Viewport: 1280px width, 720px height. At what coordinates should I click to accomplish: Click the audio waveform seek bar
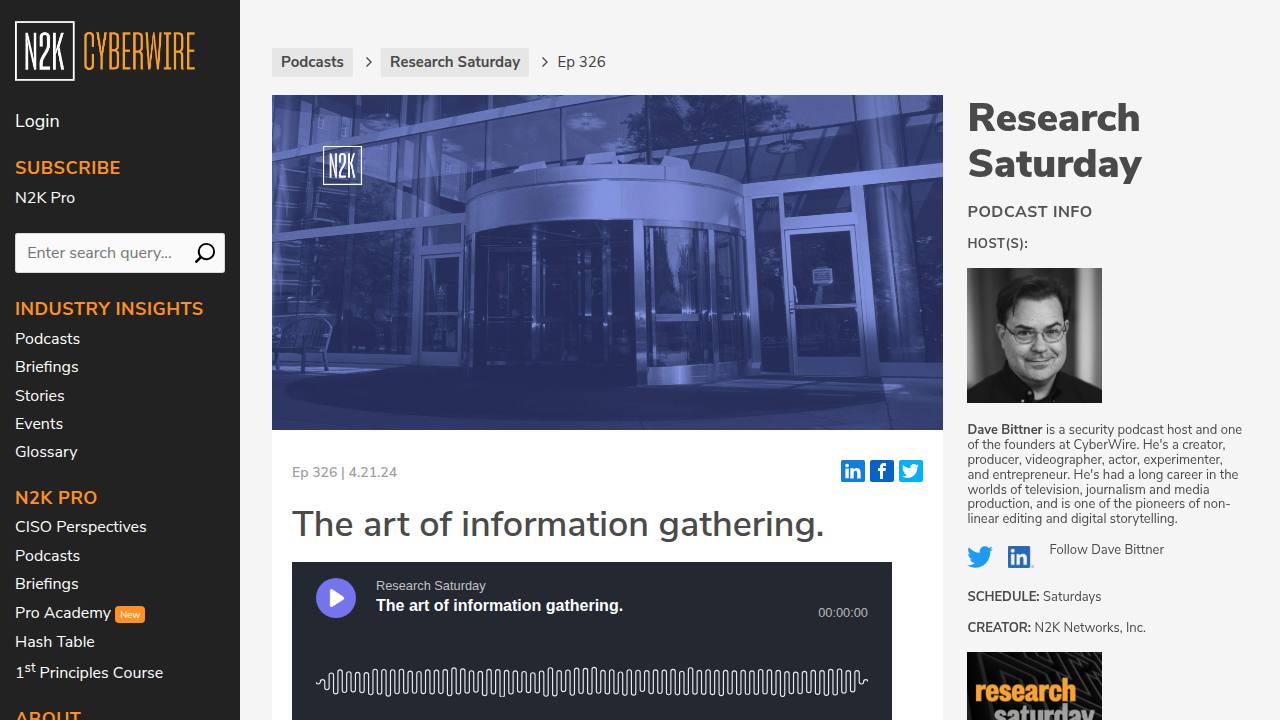[592, 682]
